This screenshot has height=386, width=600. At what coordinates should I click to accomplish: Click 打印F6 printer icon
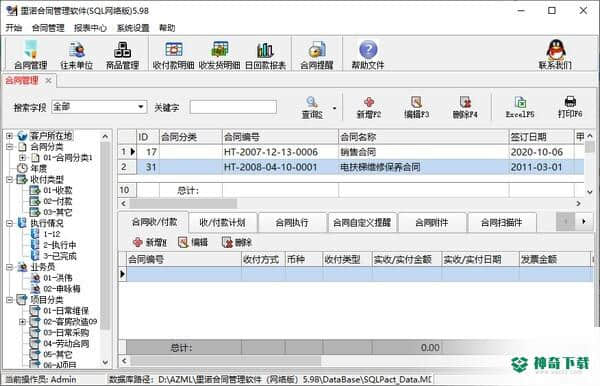(570, 107)
